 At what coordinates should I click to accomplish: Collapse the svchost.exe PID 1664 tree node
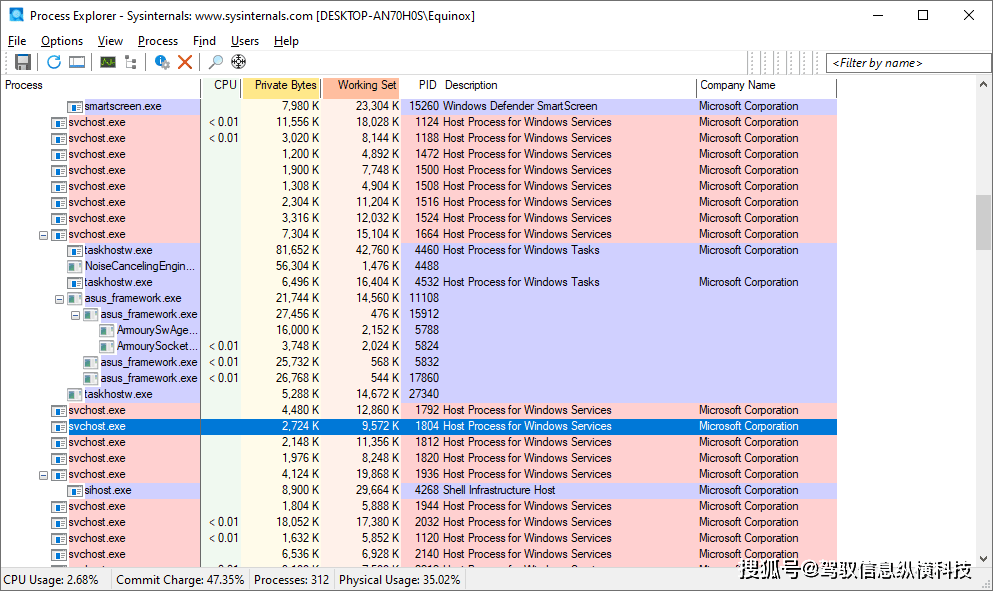43,235
